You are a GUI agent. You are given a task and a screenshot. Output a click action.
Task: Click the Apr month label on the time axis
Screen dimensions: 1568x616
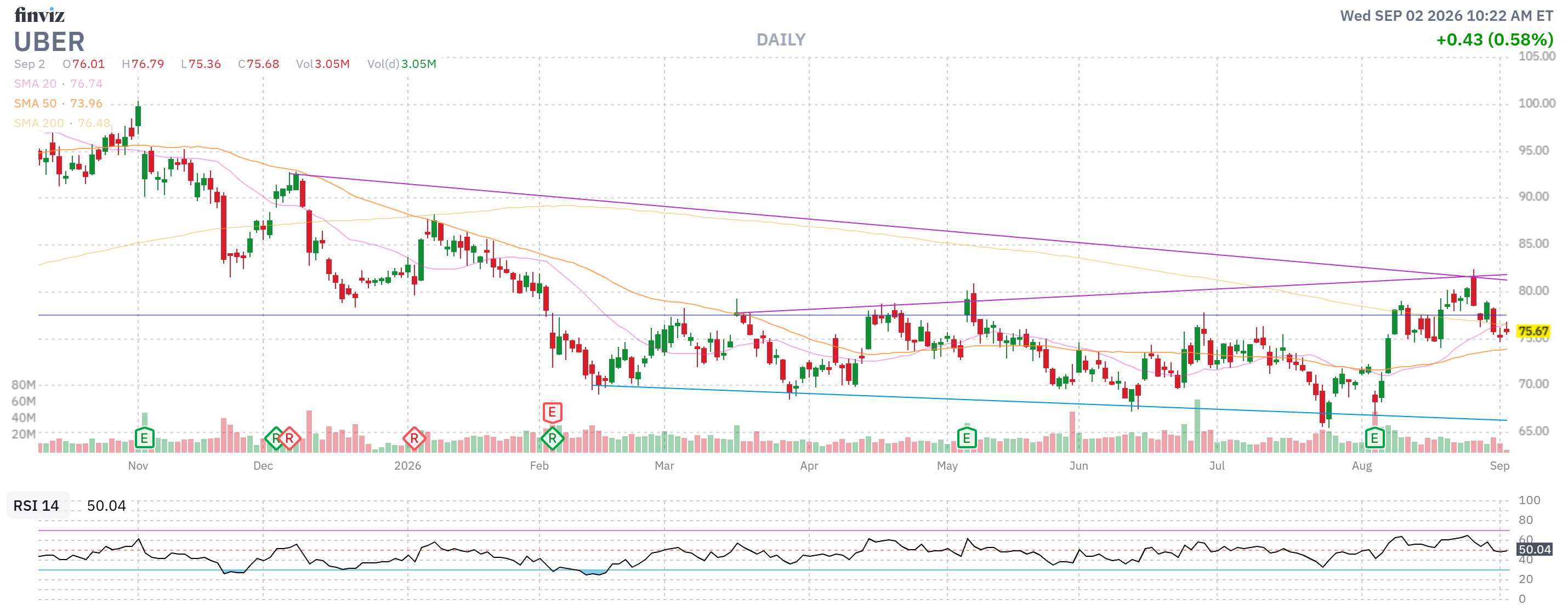coord(809,466)
